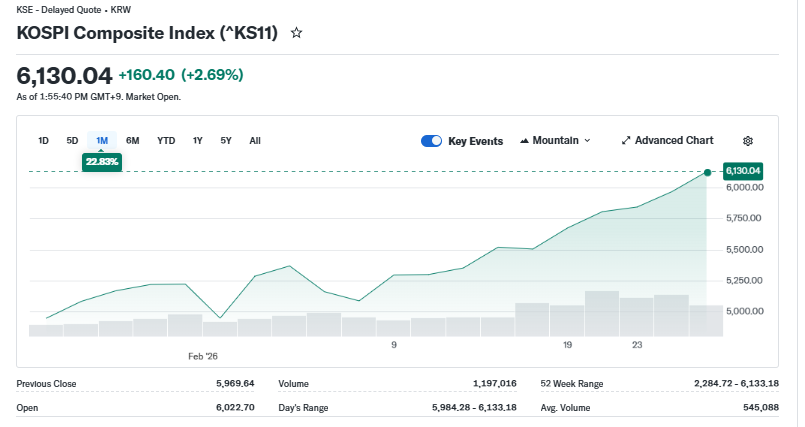Click the +160.40 price change value
The height and width of the screenshot is (427, 805).
(x=147, y=75)
